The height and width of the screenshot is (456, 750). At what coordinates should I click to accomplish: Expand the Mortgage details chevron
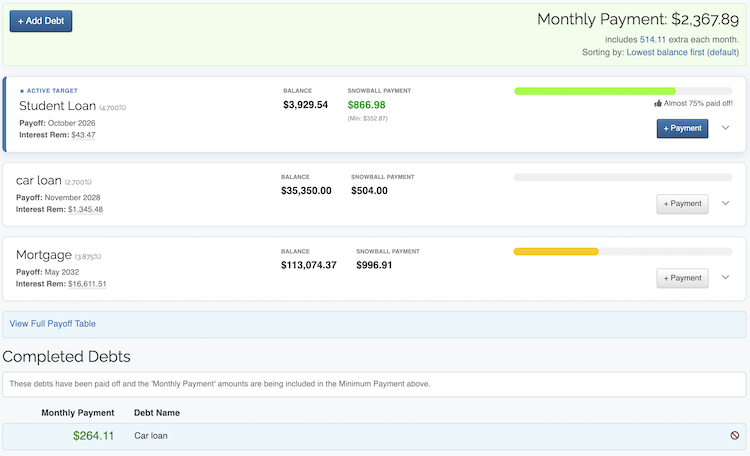click(x=725, y=278)
